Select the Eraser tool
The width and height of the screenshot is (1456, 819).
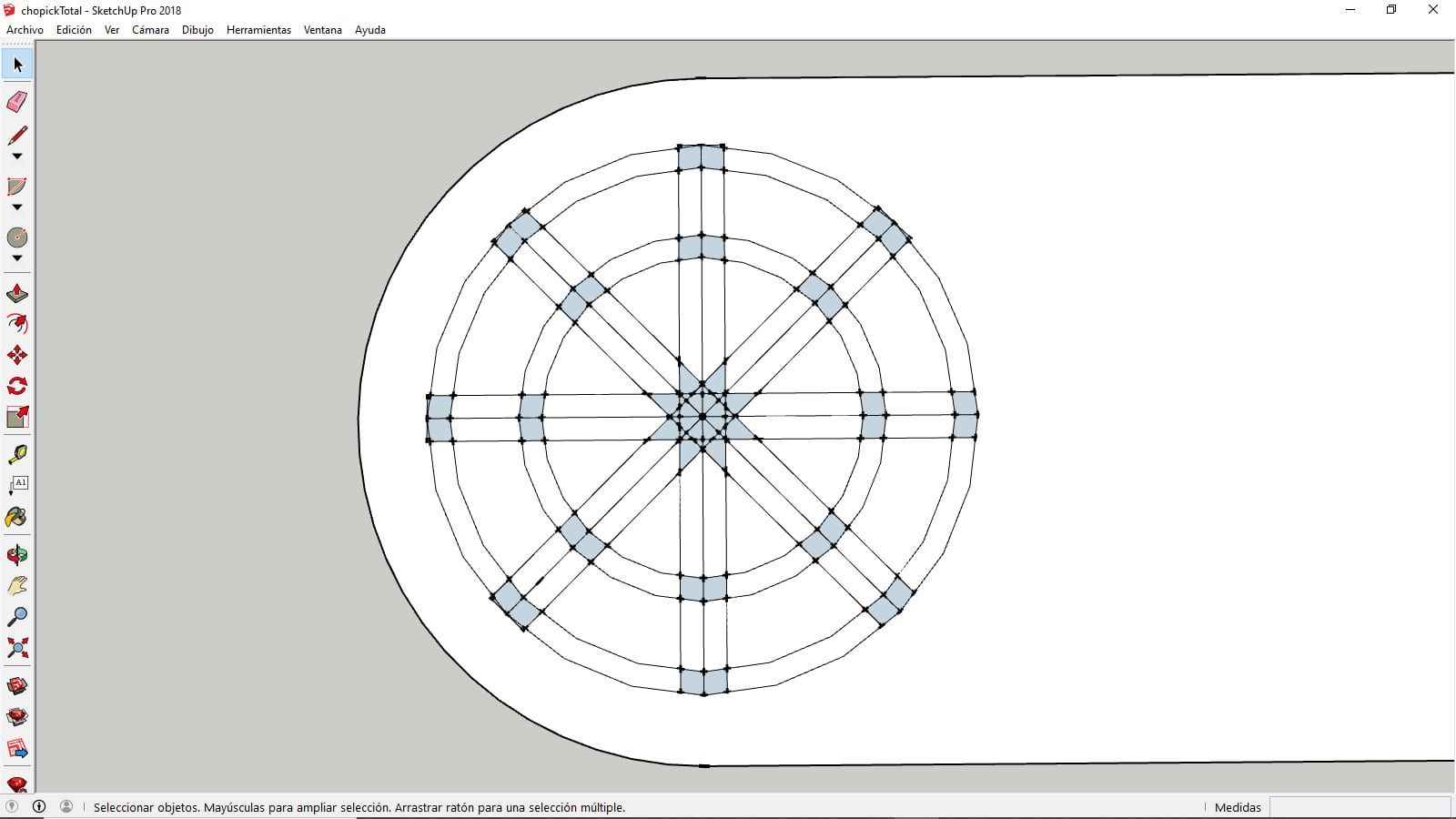(17, 101)
